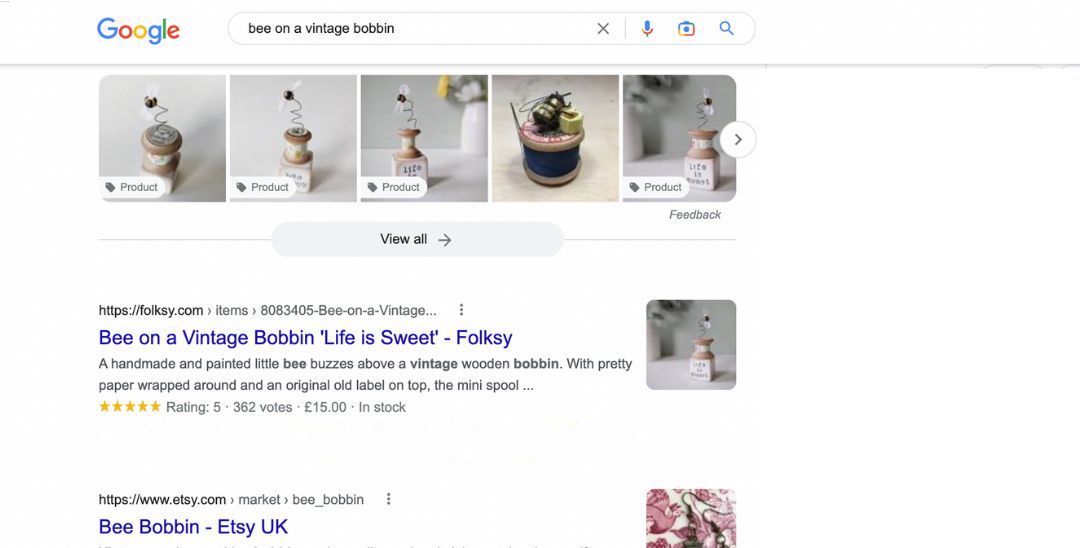This screenshot has height=548, width=1080.
Task: Open the Bee Bobbin - Etsy UK link
Action: click(193, 526)
